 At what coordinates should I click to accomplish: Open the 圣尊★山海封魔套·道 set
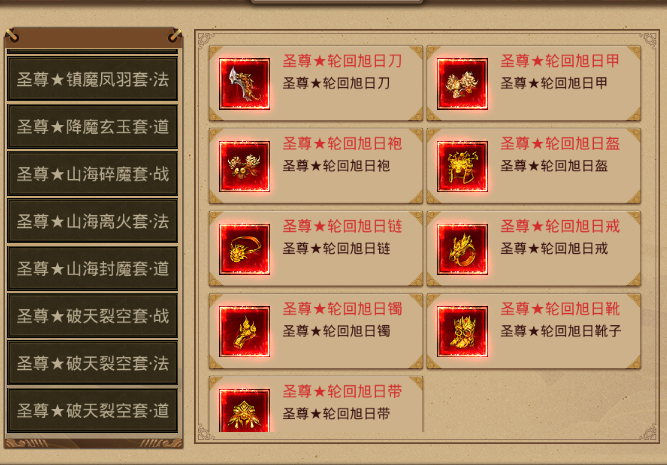(x=93, y=268)
